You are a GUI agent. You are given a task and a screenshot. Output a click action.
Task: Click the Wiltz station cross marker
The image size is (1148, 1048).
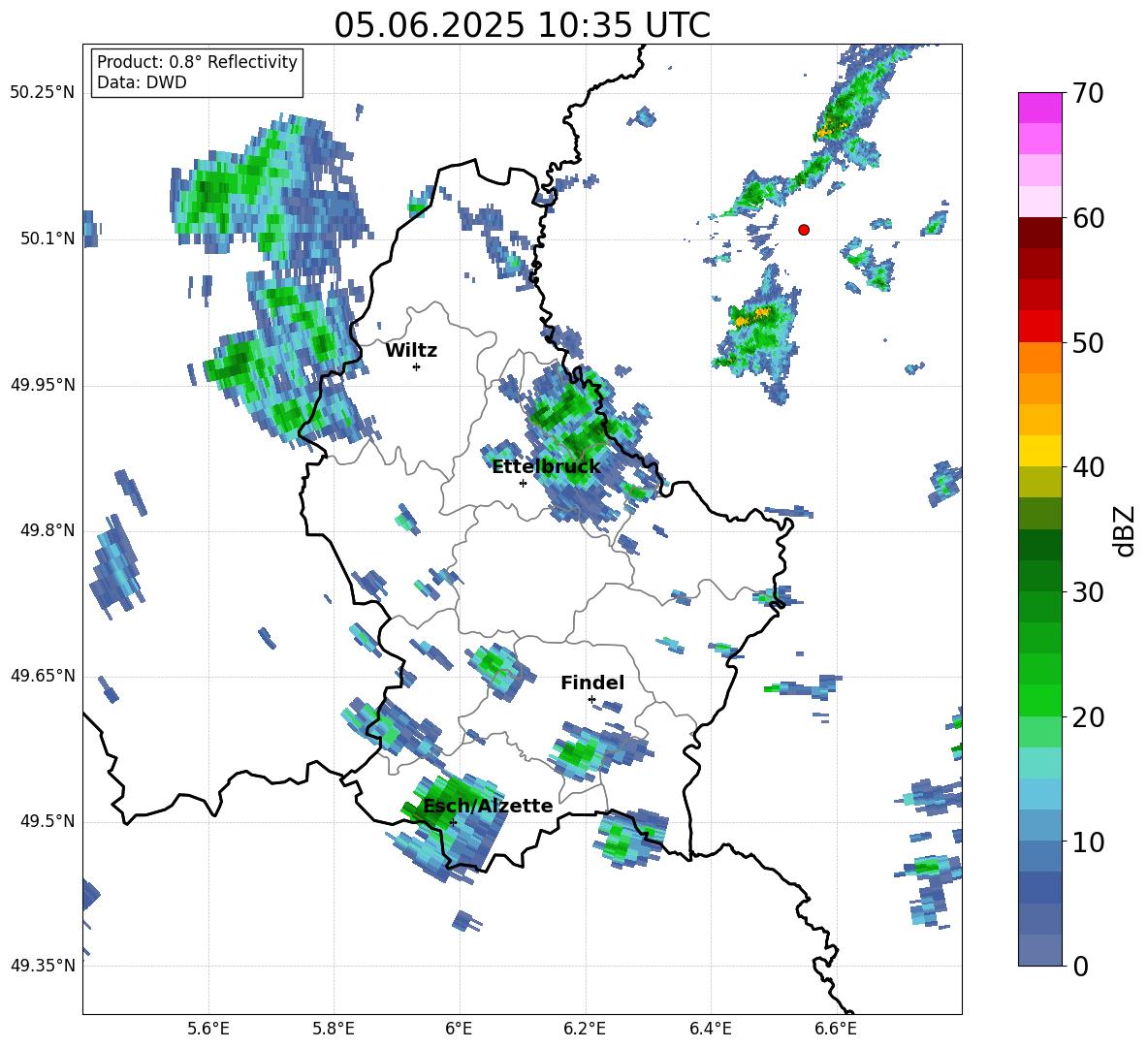pyautogui.click(x=417, y=366)
